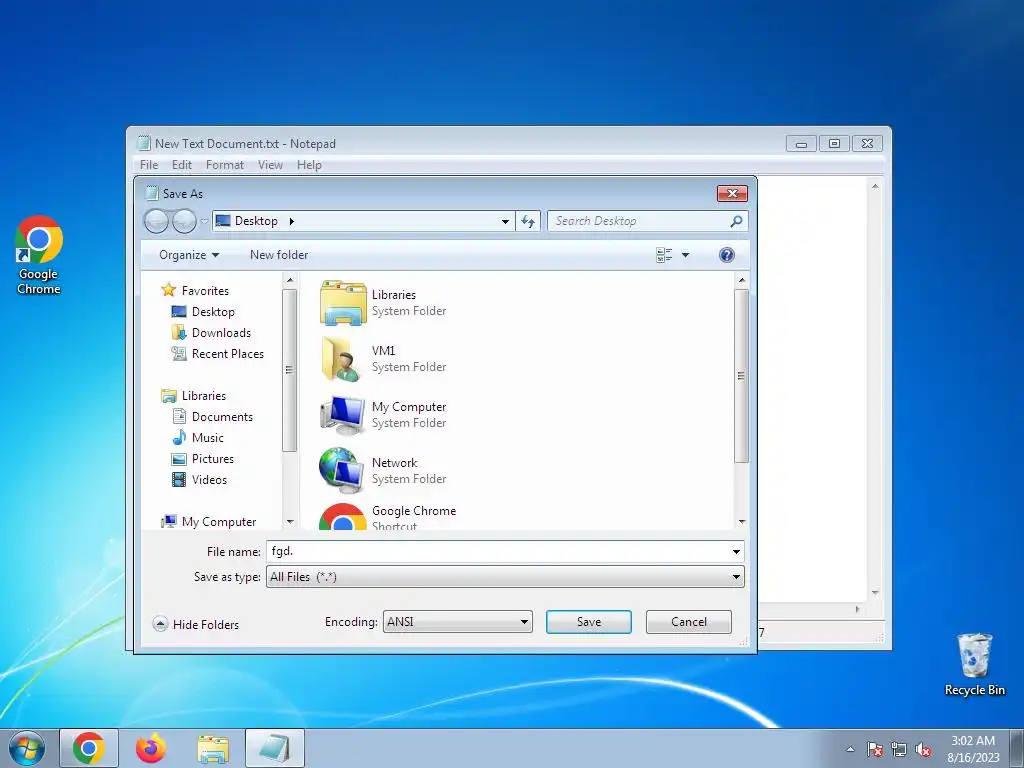Open the address bar history dropdown
This screenshot has width=1024, height=768.
(x=505, y=221)
